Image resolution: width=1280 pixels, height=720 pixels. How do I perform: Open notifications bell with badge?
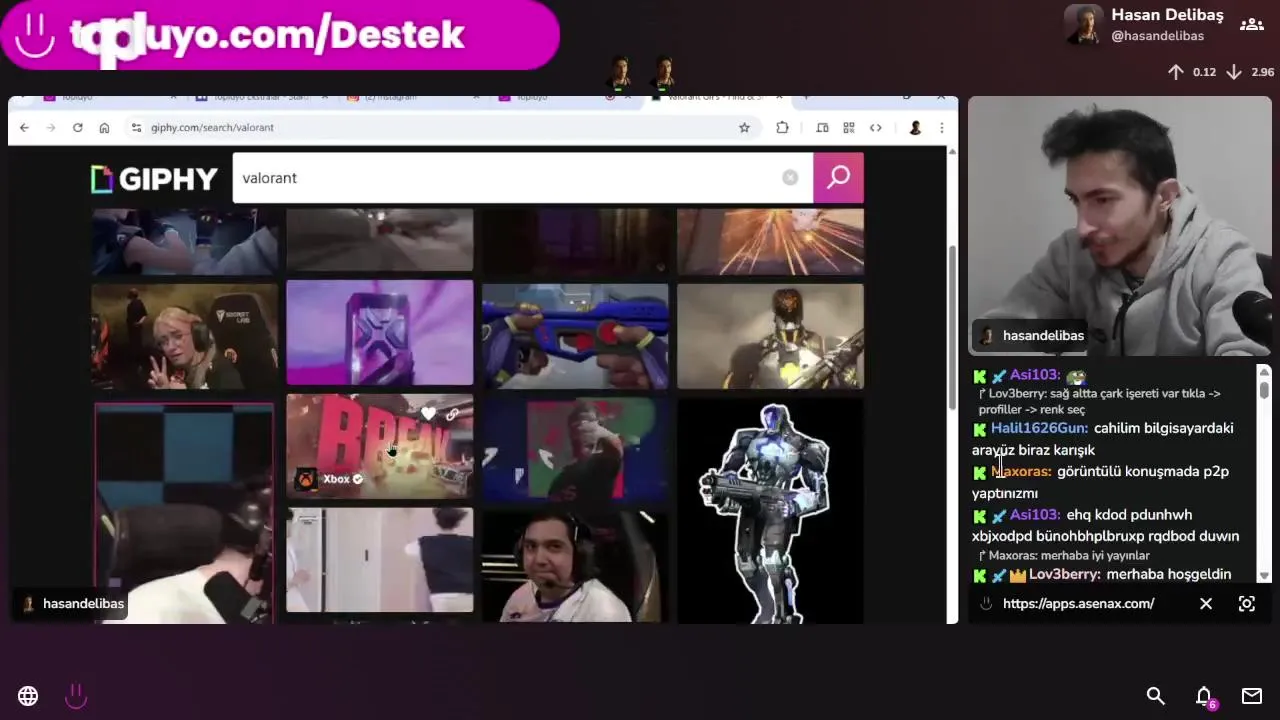coord(1205,697)
